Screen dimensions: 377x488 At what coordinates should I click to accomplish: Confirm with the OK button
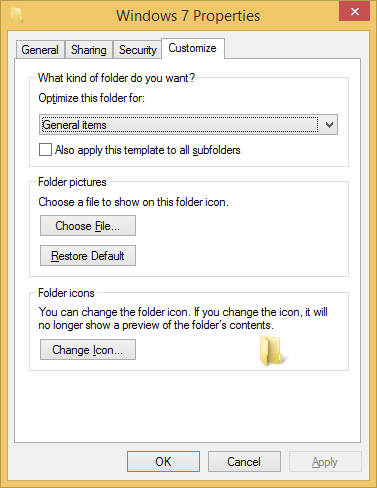coord(163,462)
